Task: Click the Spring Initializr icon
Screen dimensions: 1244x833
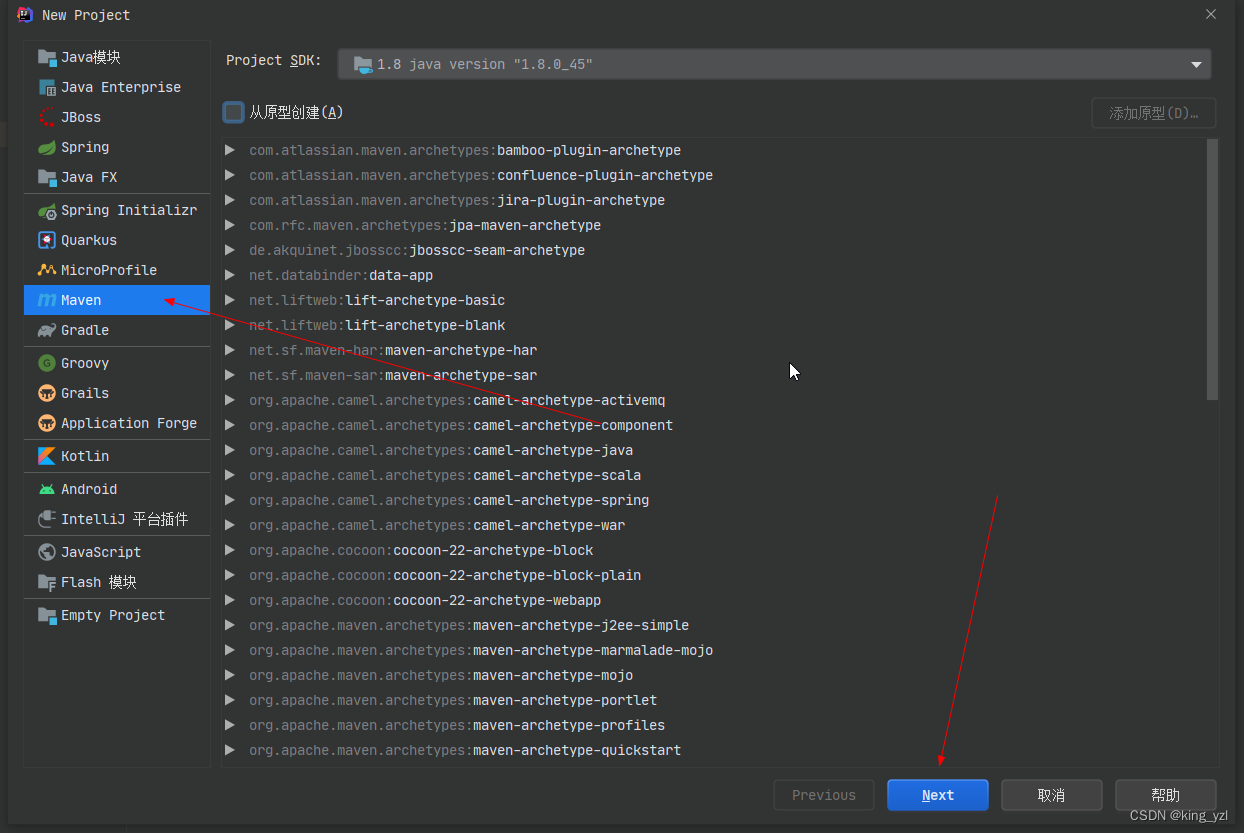Action: [47, 210]
